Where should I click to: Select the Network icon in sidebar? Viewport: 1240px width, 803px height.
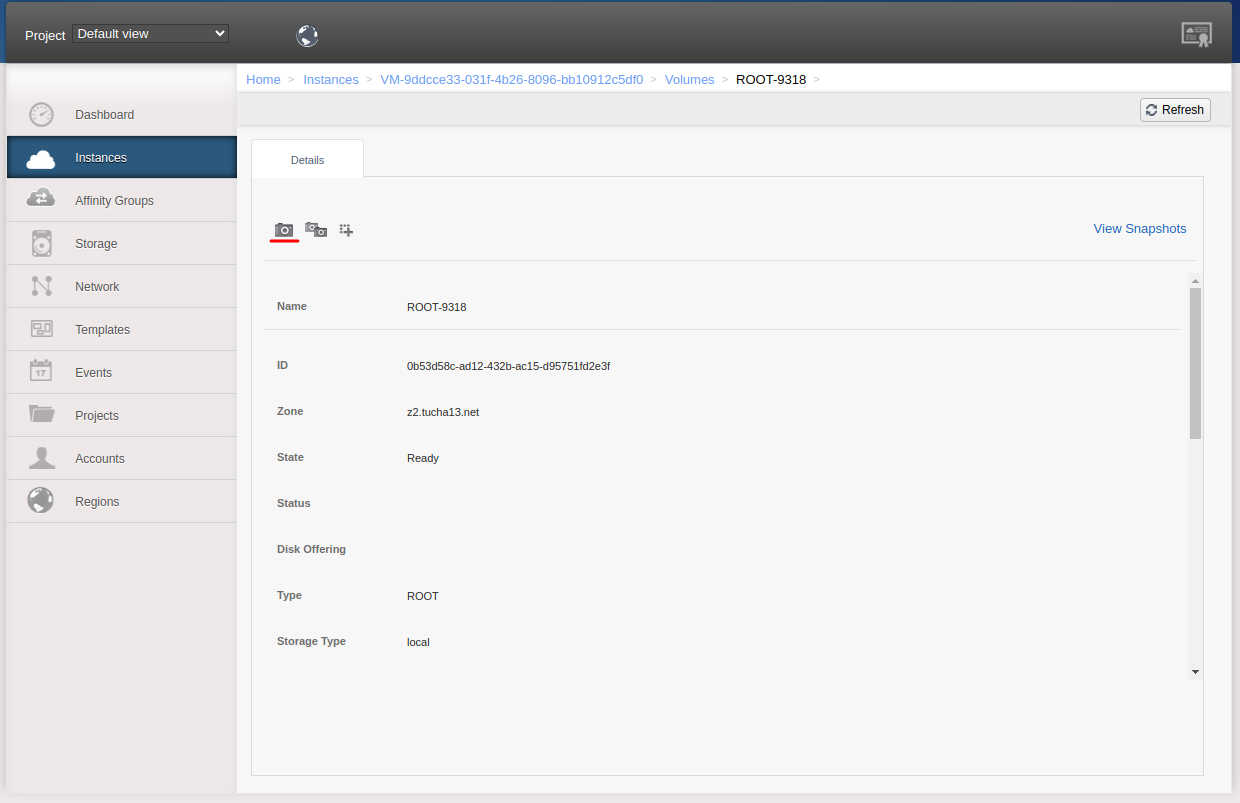41,286
